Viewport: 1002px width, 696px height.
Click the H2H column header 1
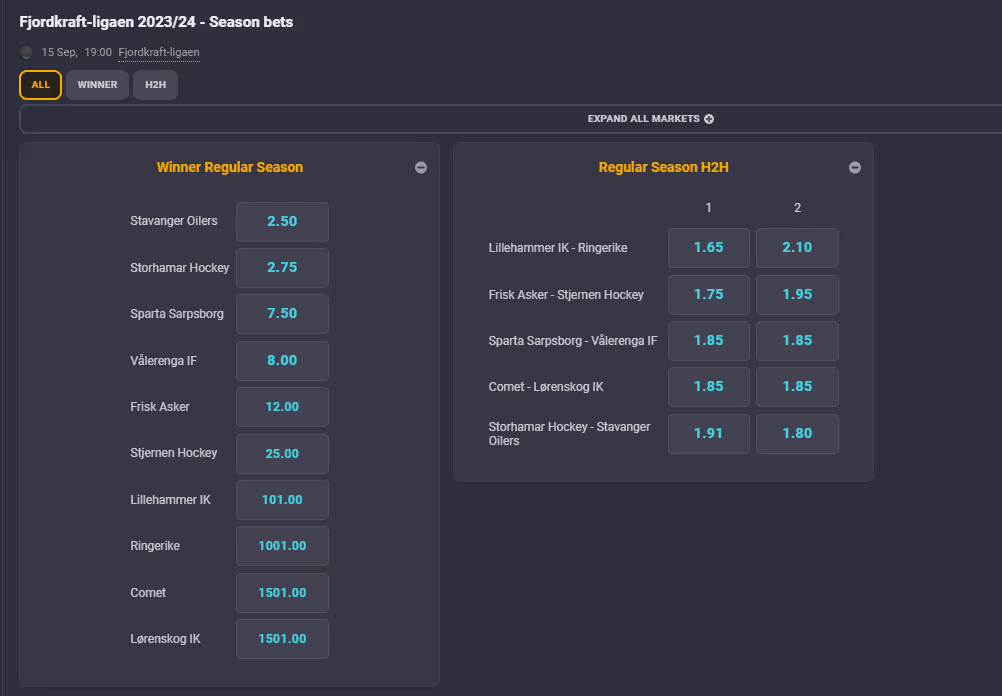pyautogui.click(x=708, y=208)
